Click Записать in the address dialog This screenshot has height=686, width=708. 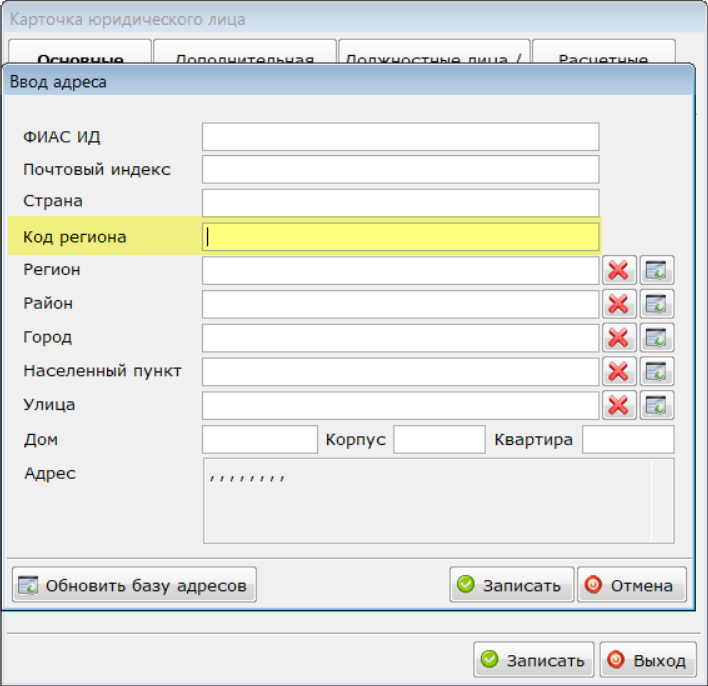pos(511,585)
